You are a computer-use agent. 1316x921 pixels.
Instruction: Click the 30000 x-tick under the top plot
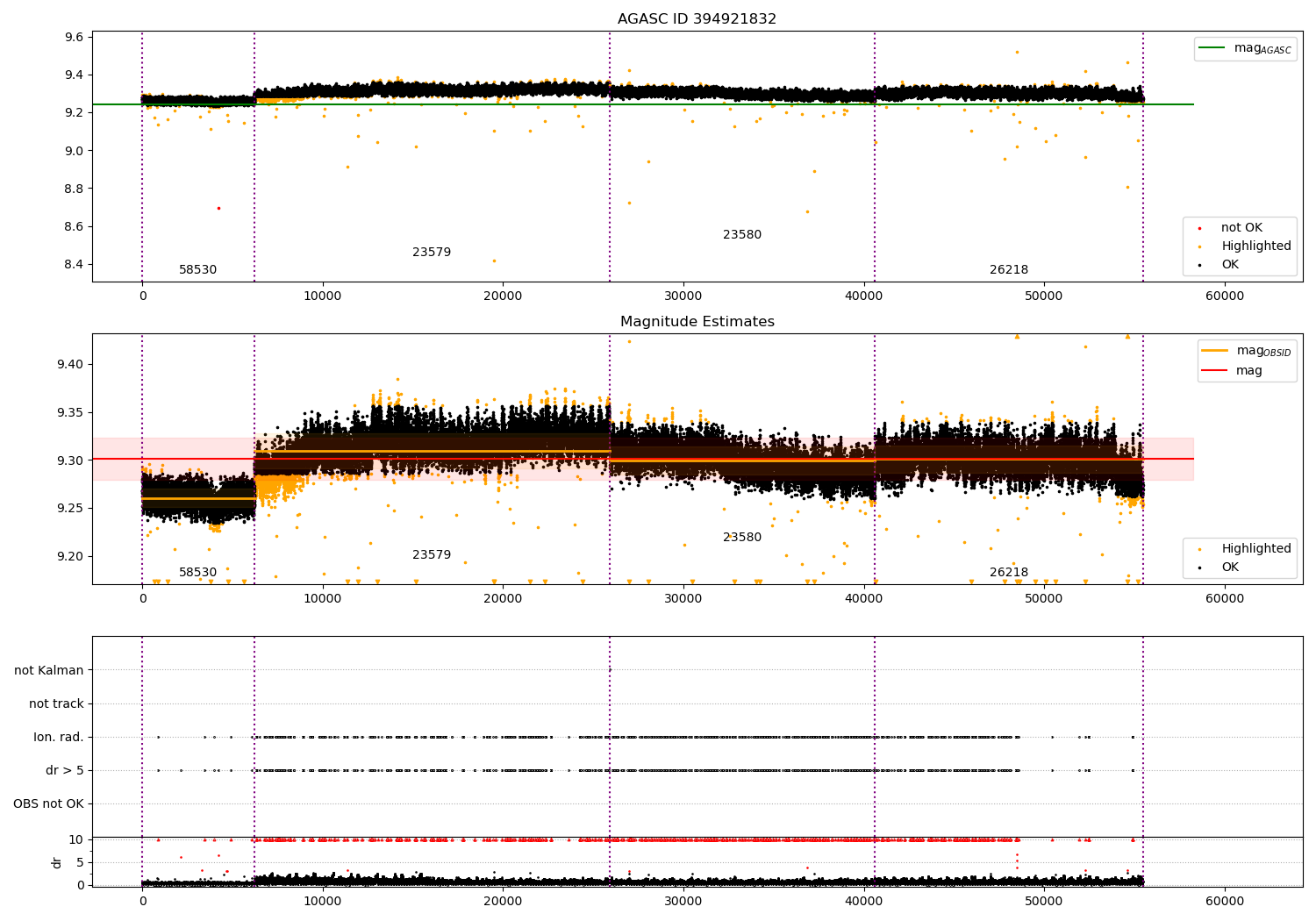click(x=683, y=296)
